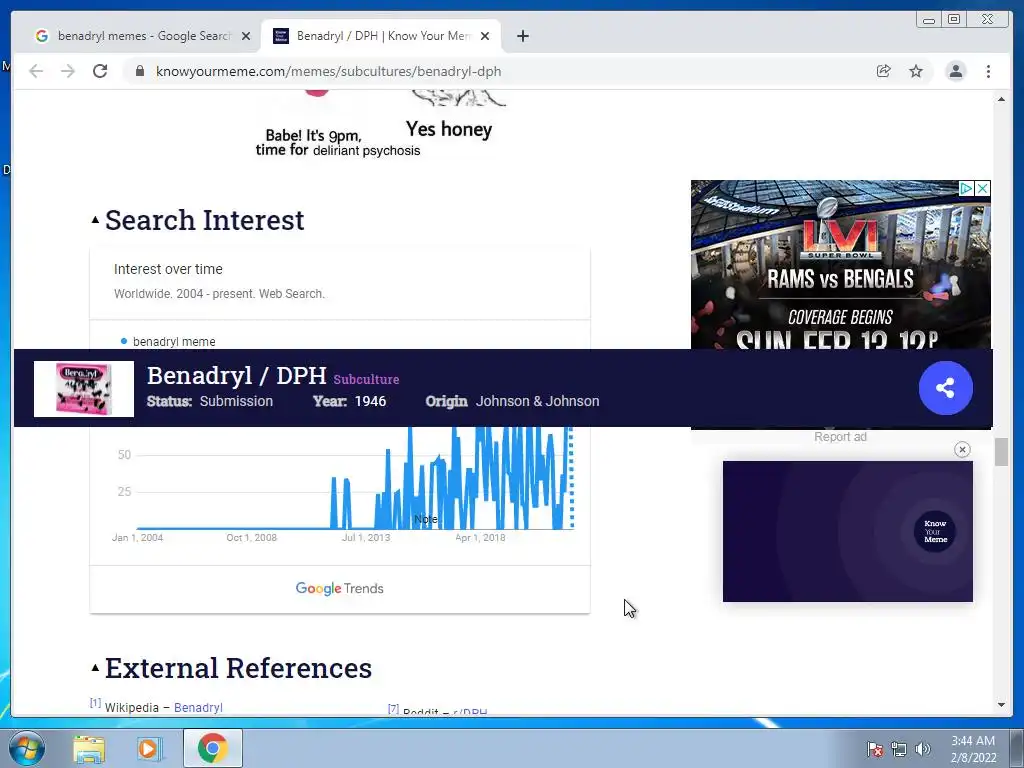Collapse the External References section
The height and width of the screenshot is (768, 1024).
pyautogui.click(x=95, y=667)
